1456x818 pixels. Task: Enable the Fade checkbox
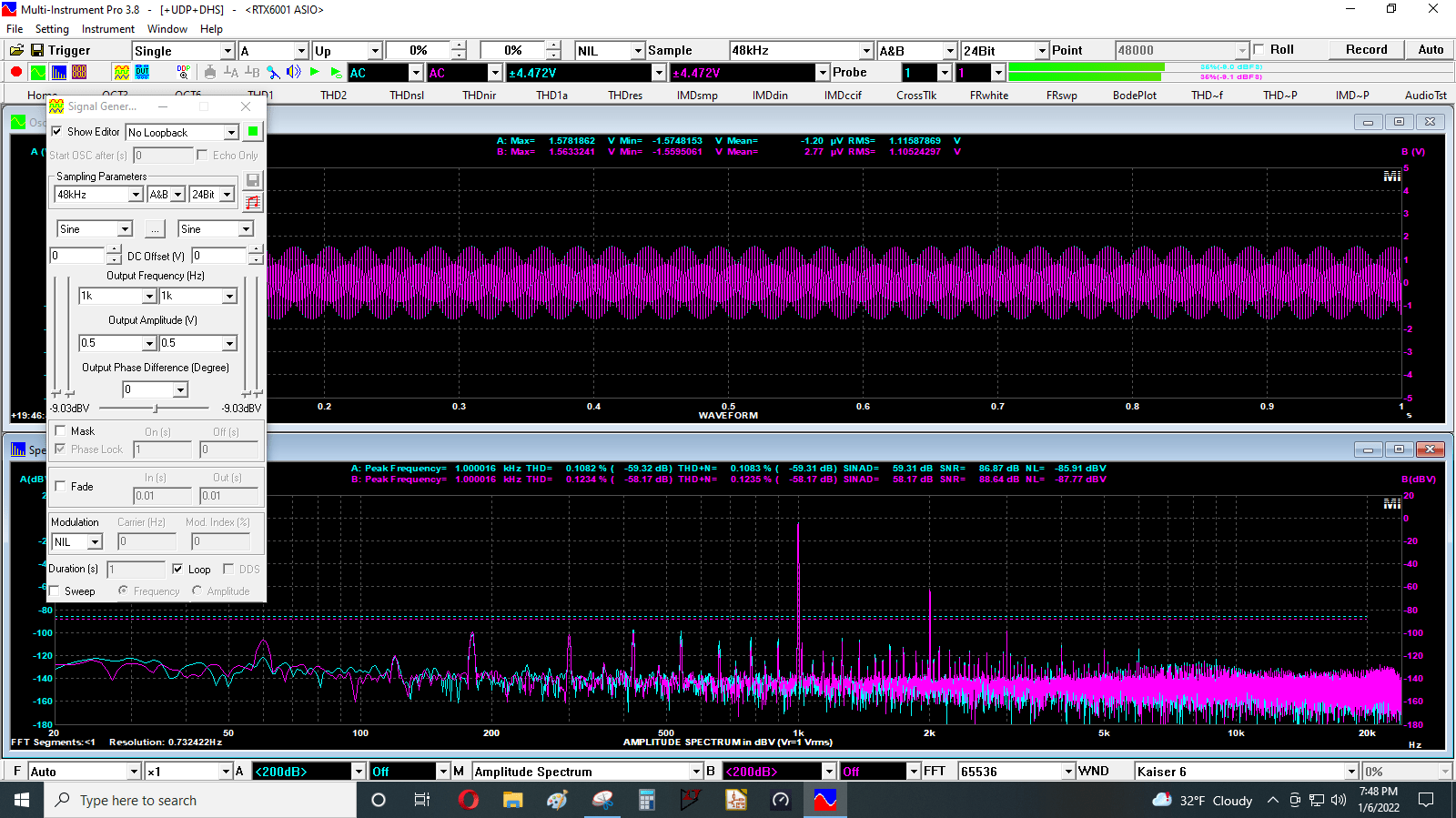pos(61,486)
